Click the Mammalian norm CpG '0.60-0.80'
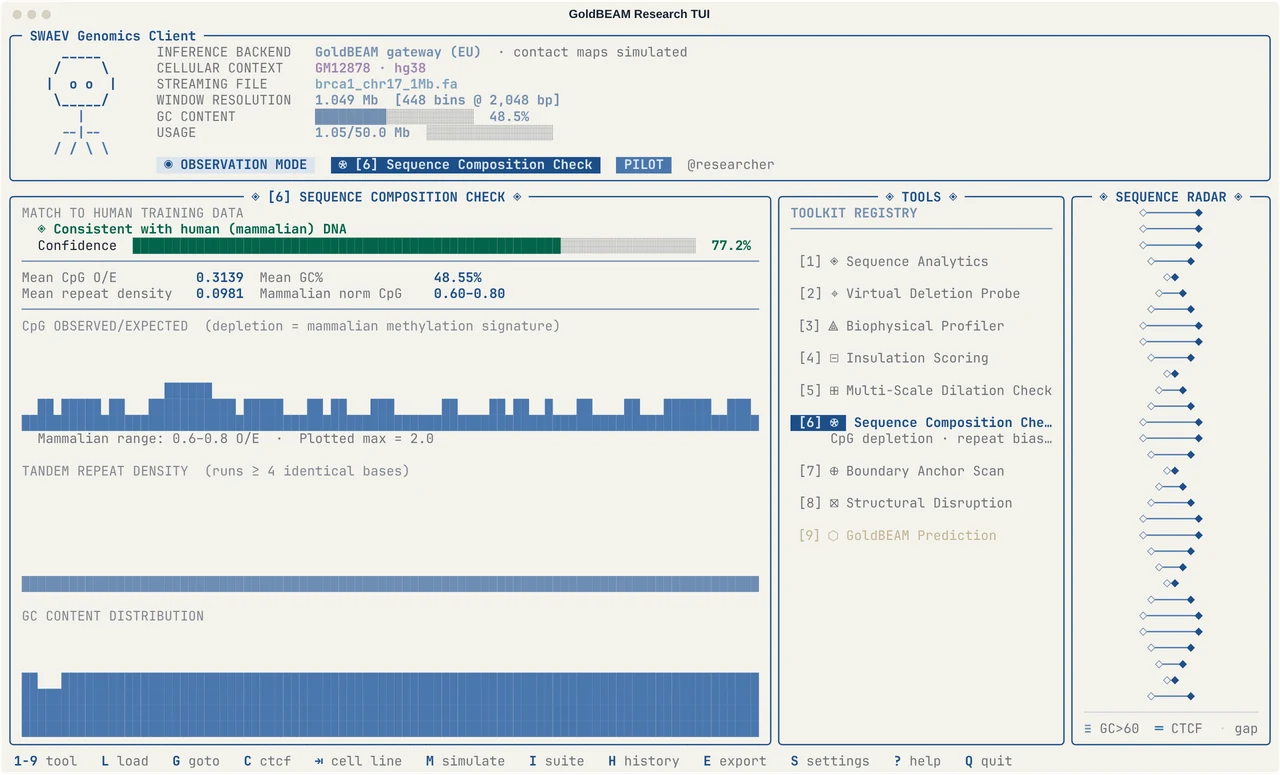This screenshot has width=1280, height=775. [469, 293]
